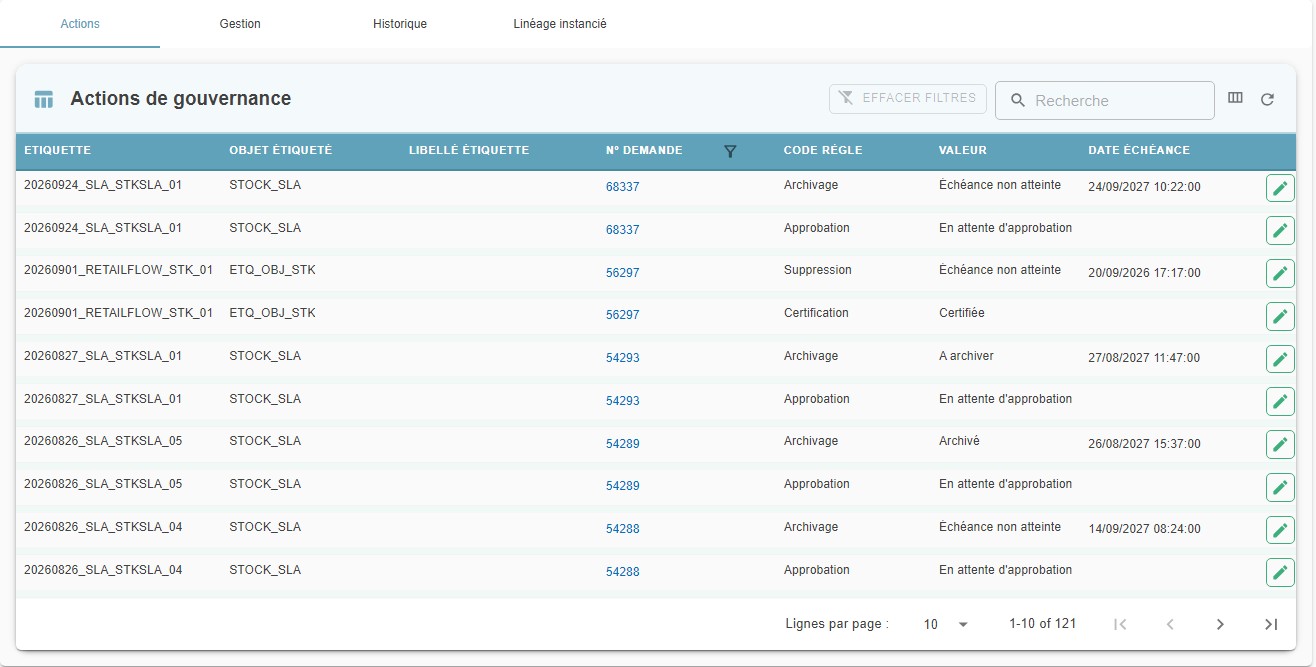Screen dimensions: 1316x667
Task: Edit the 20260826_SLA_STKSLA_04 Archivage row
Action: coord(1280,529)
